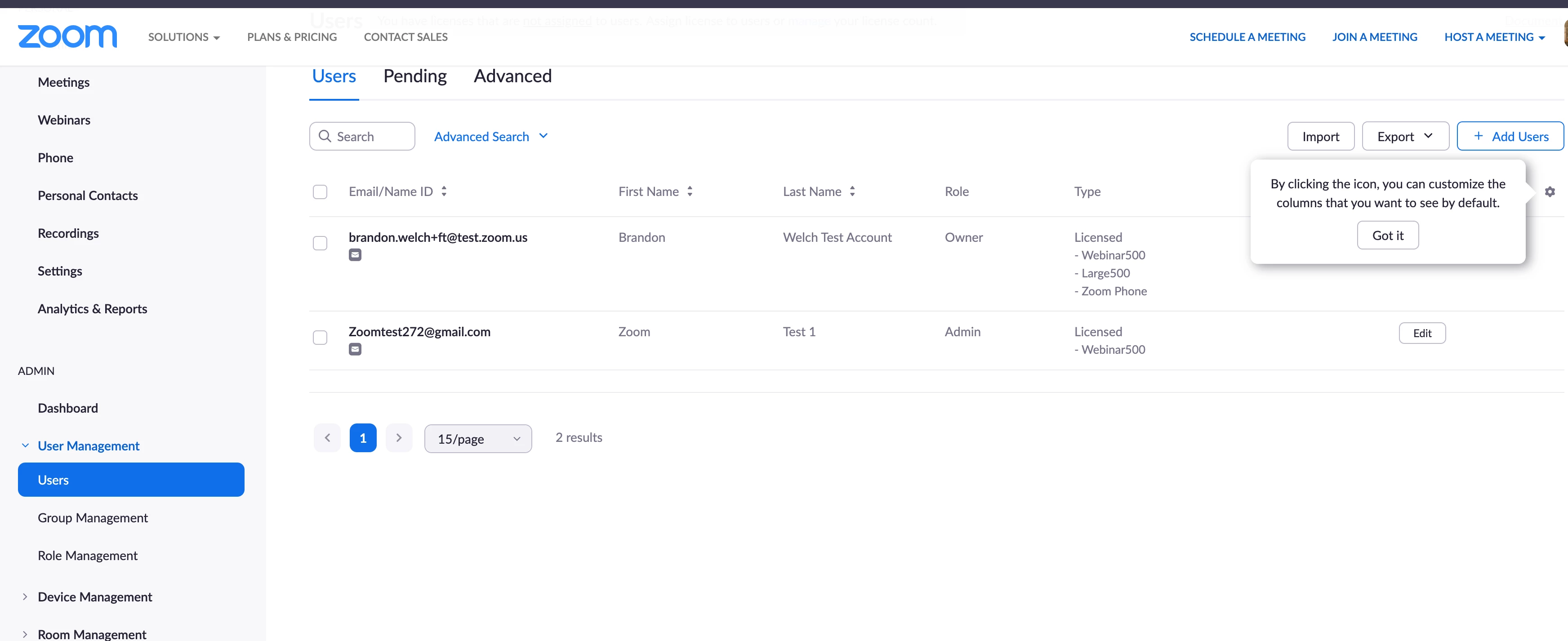Go to previous page arrow

tap(327, 438)
